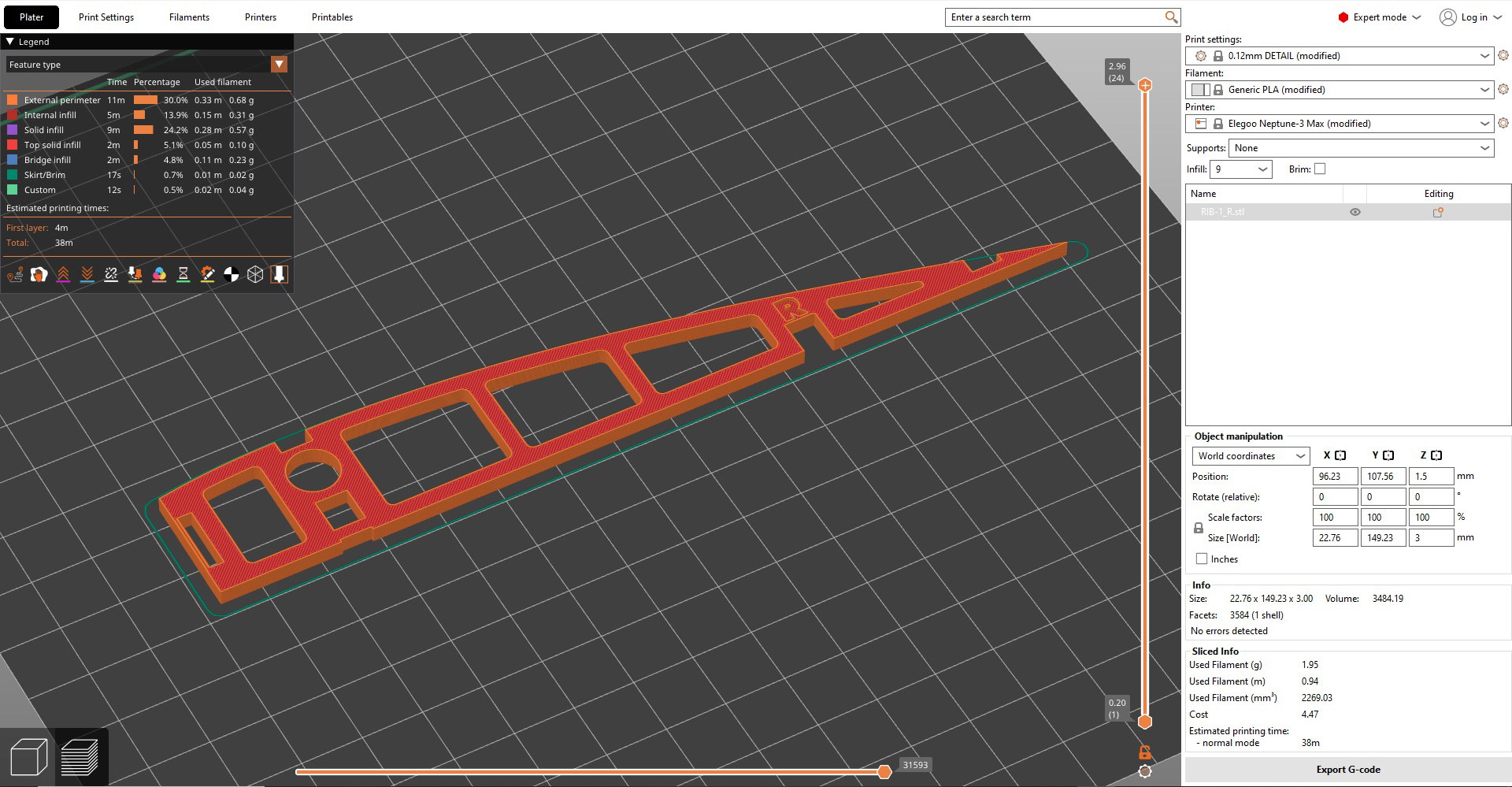Open Printers tab
Viewport: 1512px width, 787px height.
[261, 17]
